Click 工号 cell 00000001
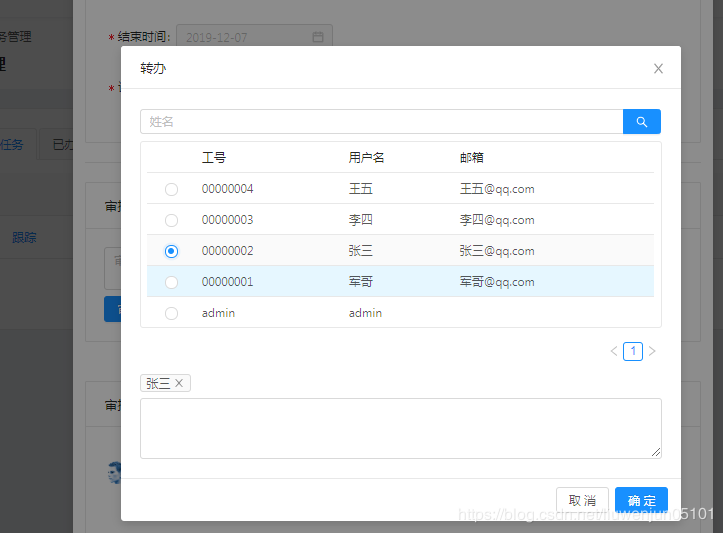The image size is (723, 533). tap(228, 282)
